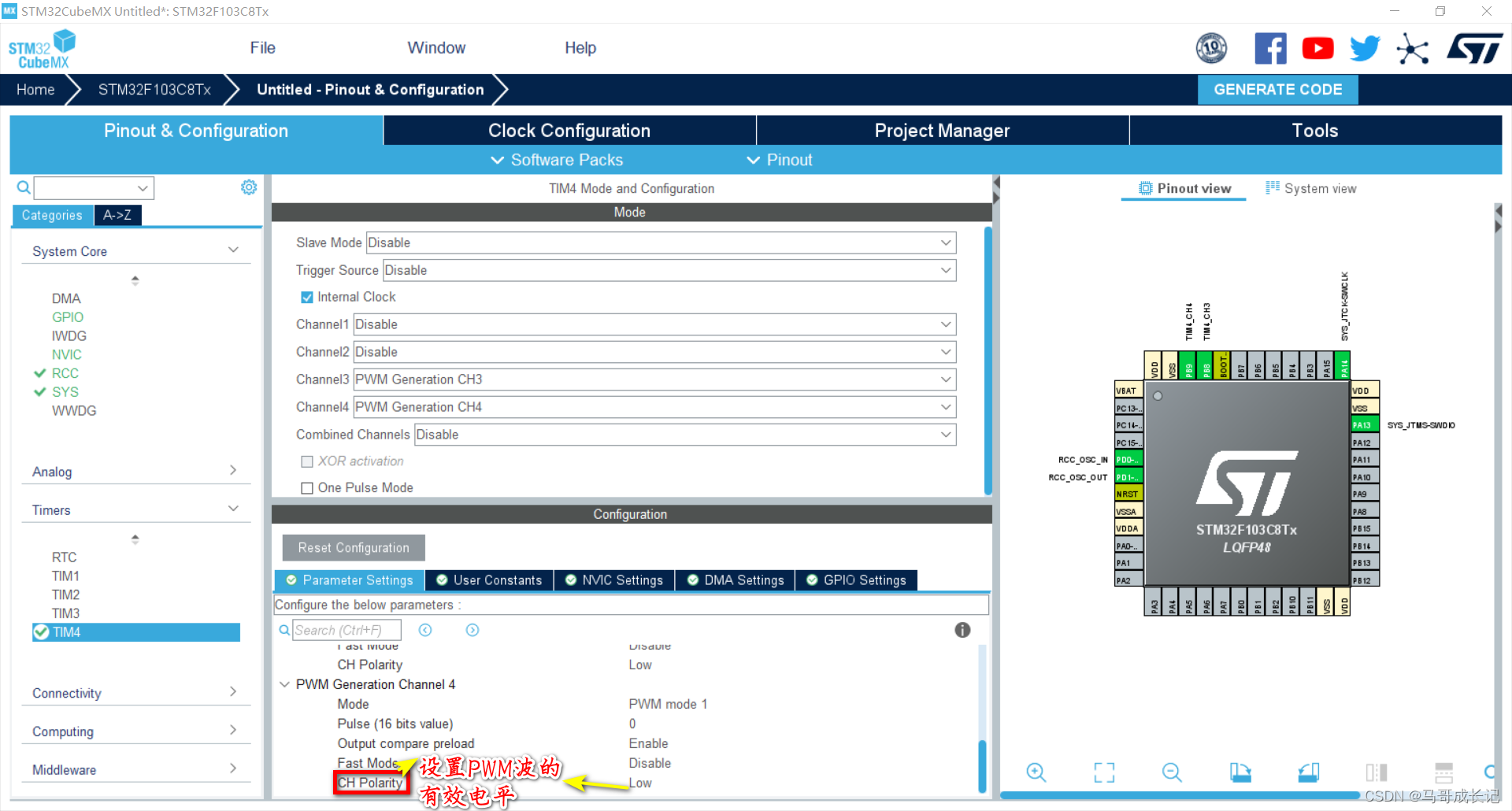Image resolution: width=1512 pixels, height=811 pixels.
Task: Open the peripheral search combo box
Action: 94,188
